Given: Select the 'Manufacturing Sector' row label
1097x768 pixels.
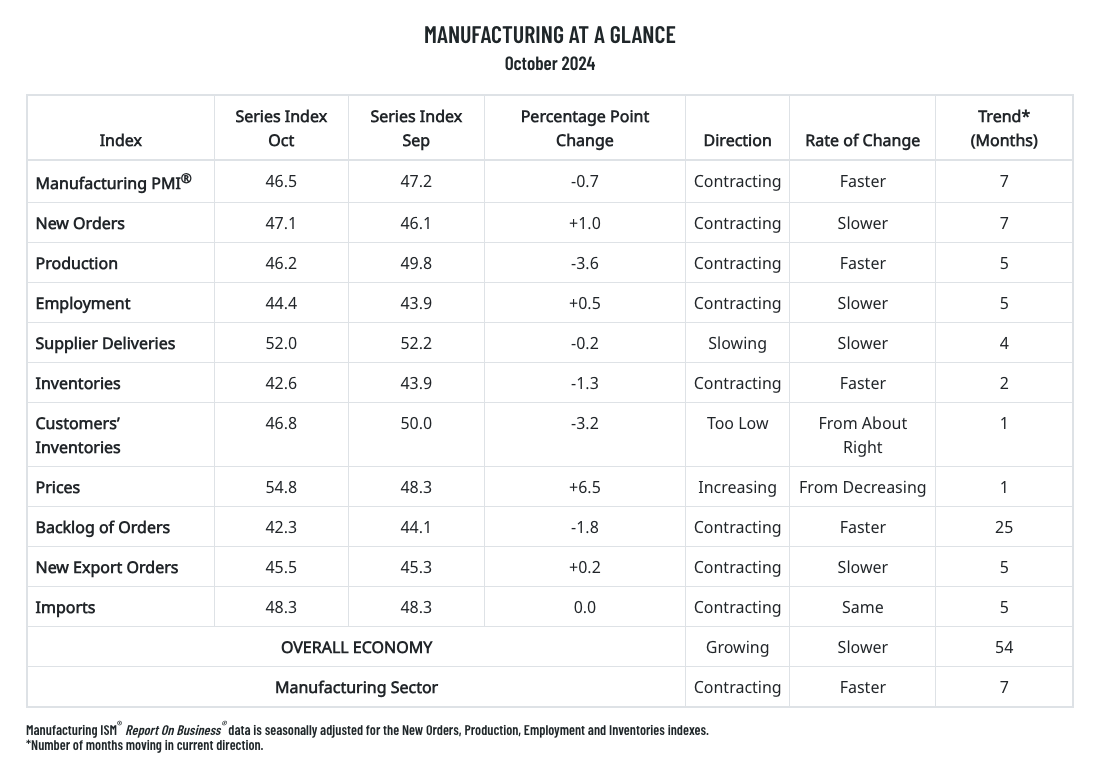Looking at the screenshot, I should pyautogui.click(x=356, y=687).
